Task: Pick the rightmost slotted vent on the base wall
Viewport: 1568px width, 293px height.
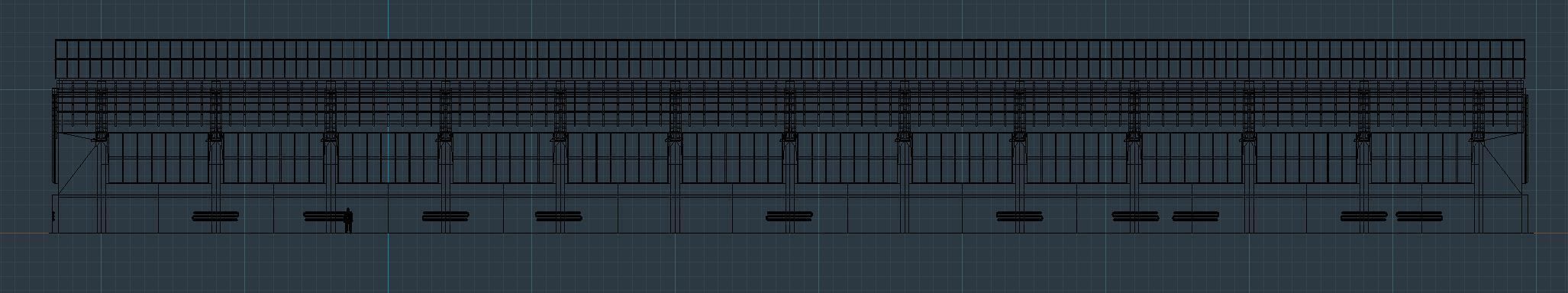Action: [1419, 217]
